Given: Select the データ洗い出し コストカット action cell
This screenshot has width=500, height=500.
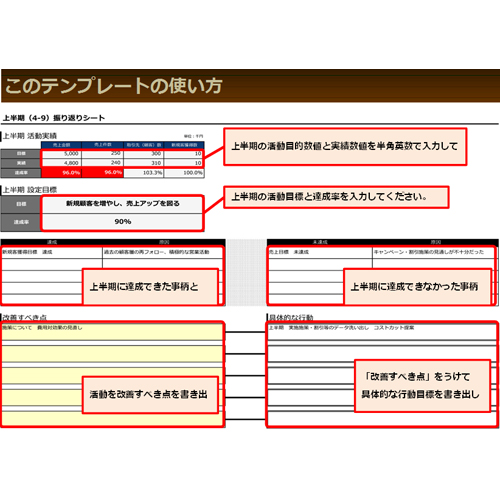Looking at the screenshot, I should click(x=382, y=331).
